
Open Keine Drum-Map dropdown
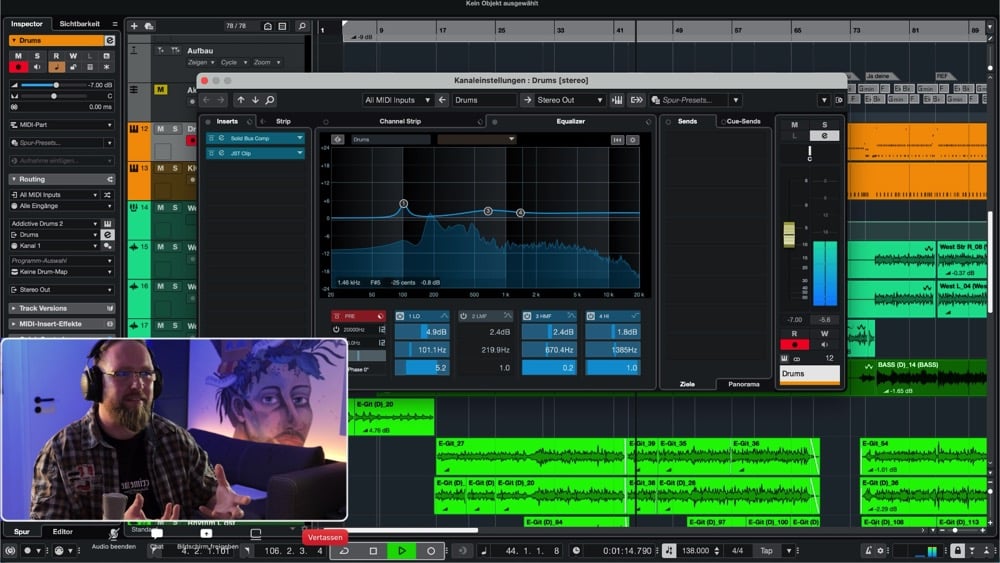click(x=62, y=272)
